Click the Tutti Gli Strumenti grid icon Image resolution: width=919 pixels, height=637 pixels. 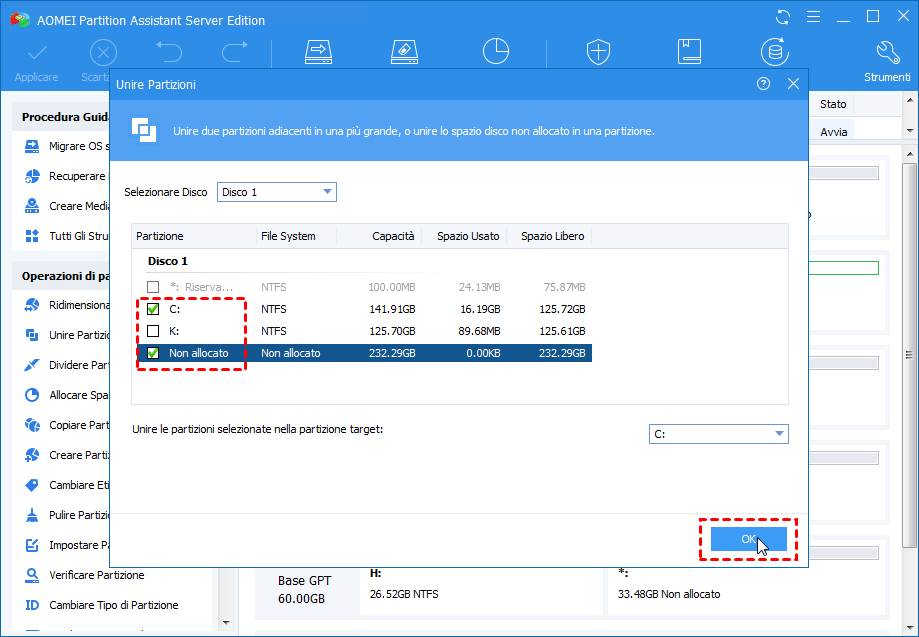click(32, 236)
